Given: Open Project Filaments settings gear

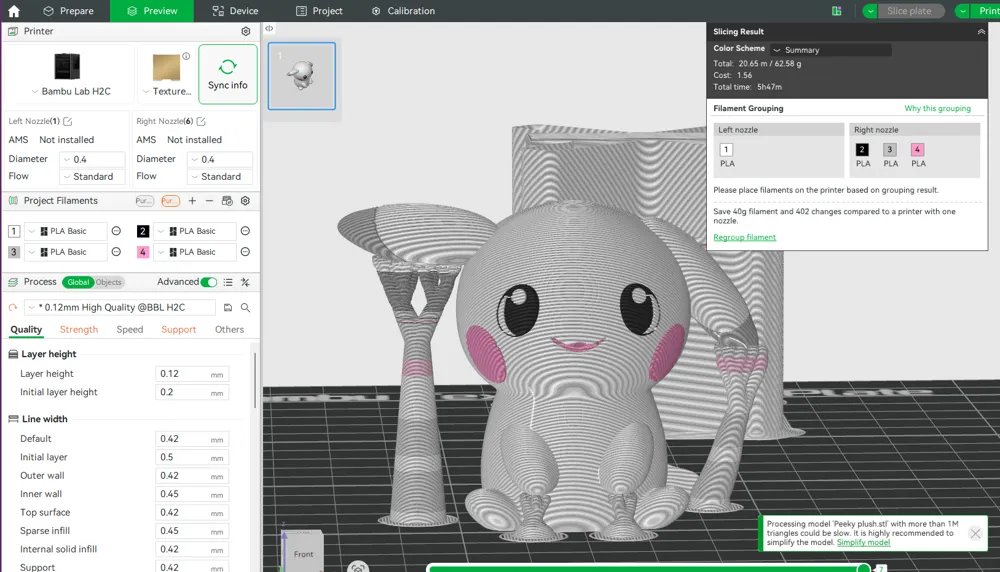Looking at the screenshot, I should click(x=246, y=201).
